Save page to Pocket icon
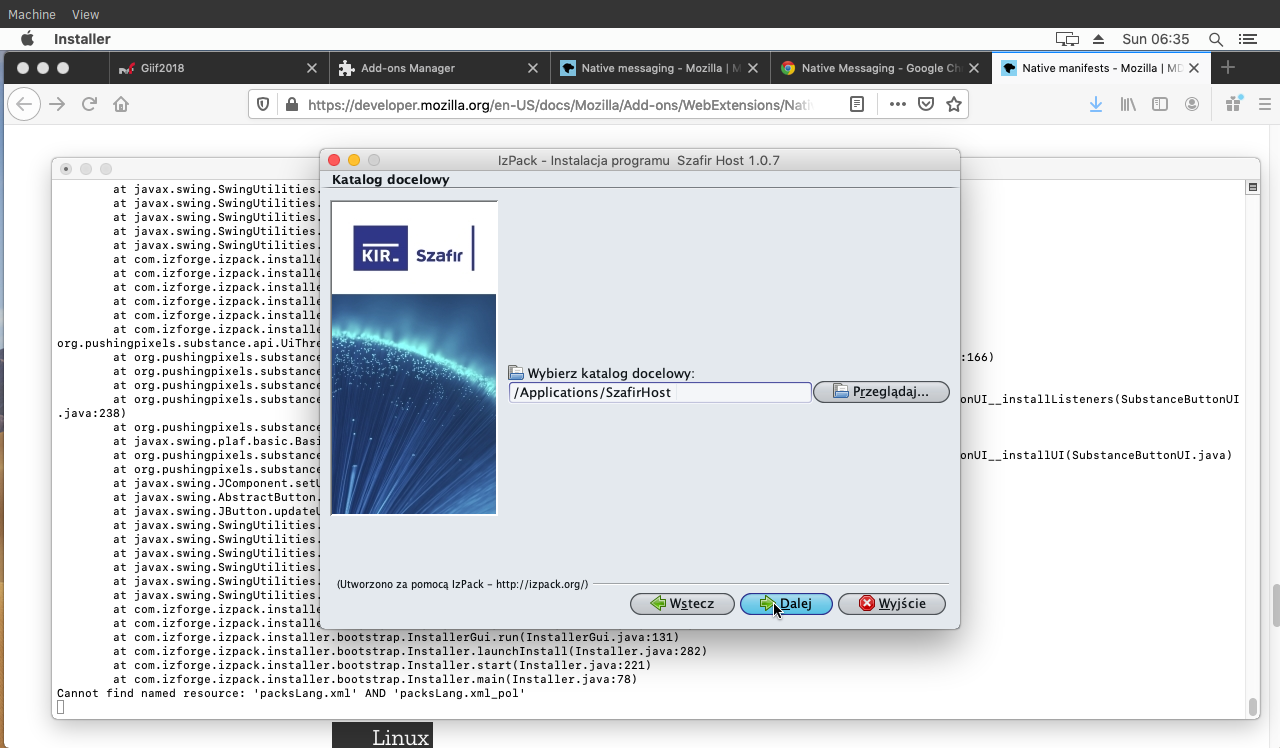The width and height of the screenshot is (1280, 748). coord(926,104)
